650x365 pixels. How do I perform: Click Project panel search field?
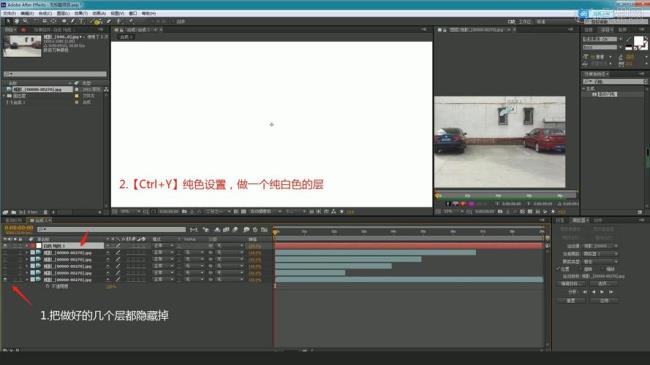(x=55, y=74)
